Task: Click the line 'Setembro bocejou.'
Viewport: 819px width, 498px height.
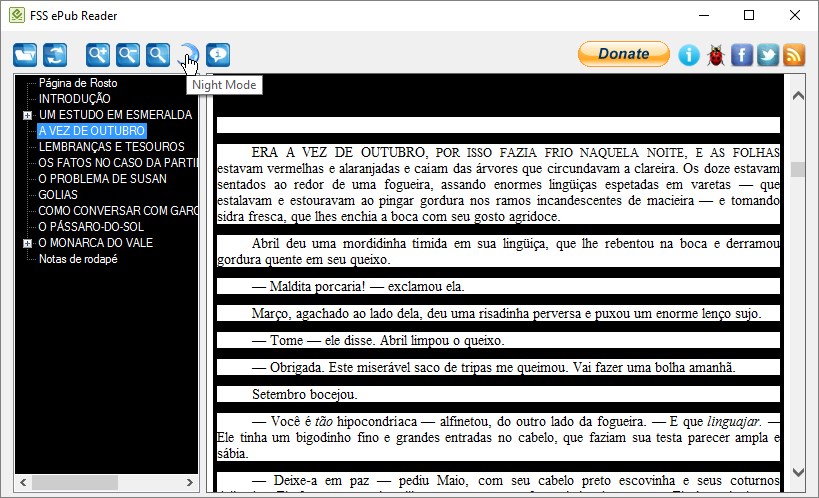Action: click(x=305, y=395)
